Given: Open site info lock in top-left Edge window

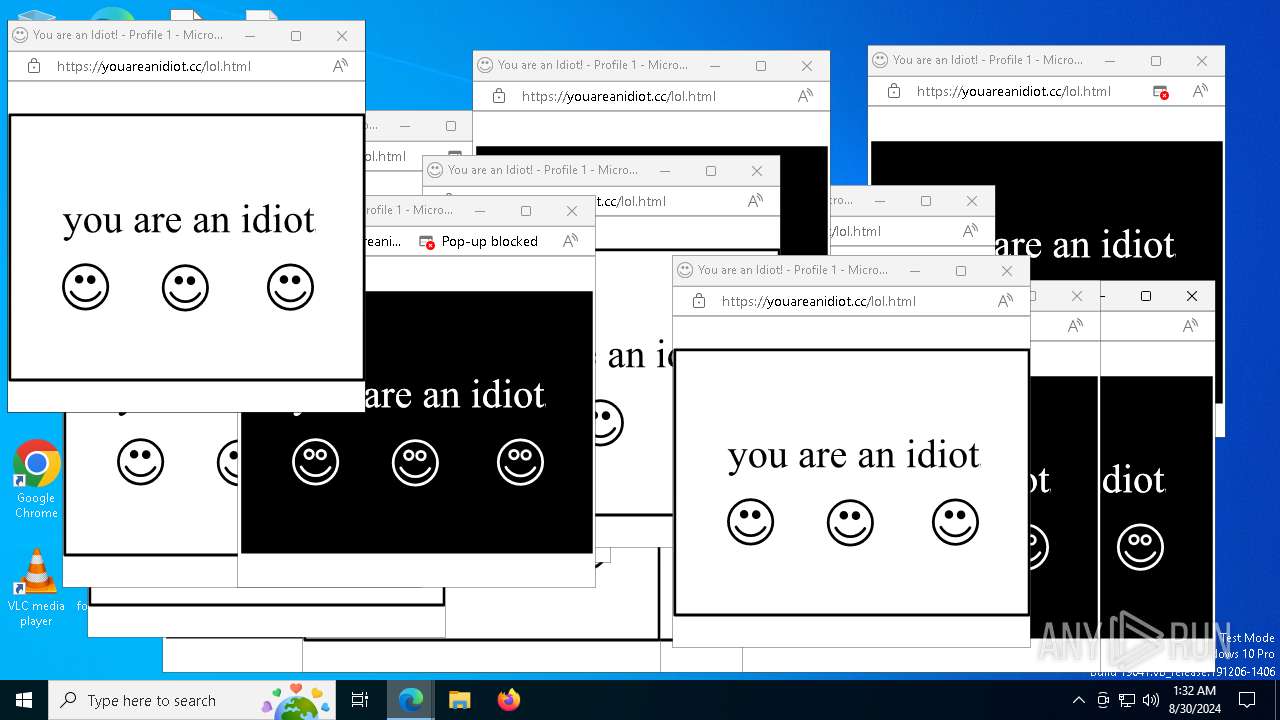Looking at the screenshot, I should pyautogui.click(x=34, y=66).
